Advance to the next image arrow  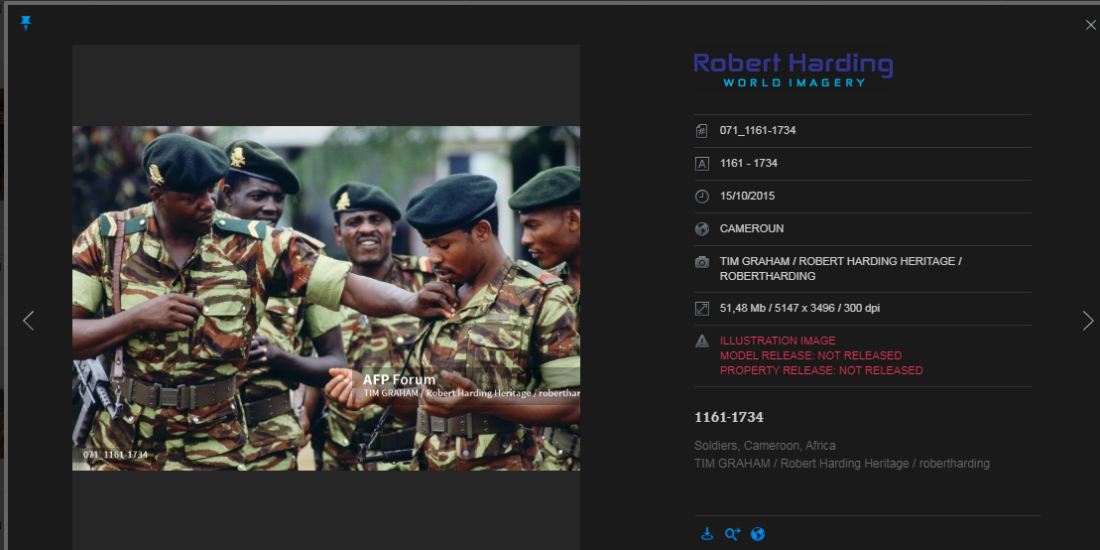(1087, 321)
